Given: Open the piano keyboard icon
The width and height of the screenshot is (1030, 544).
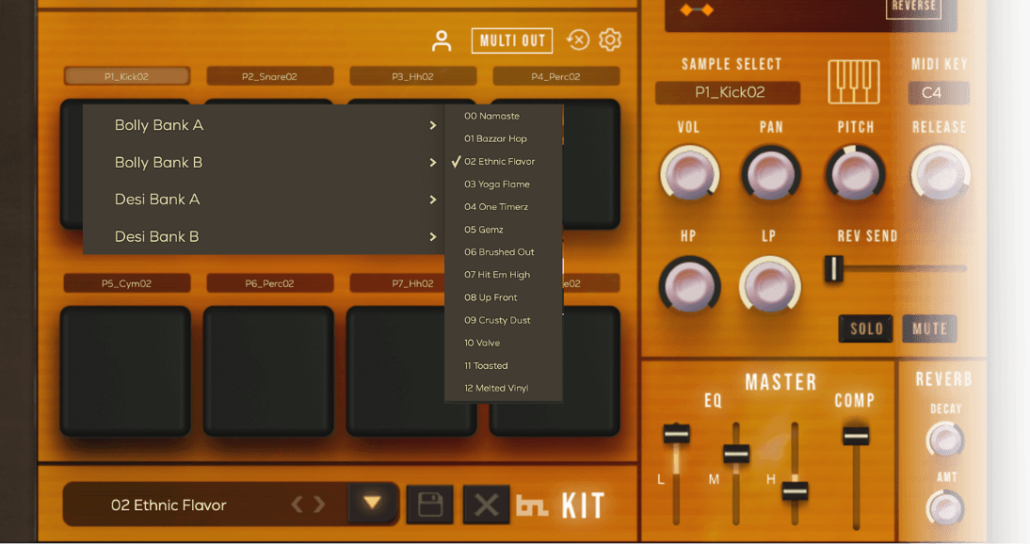Looking at the screenshot, I should [853, 82].
